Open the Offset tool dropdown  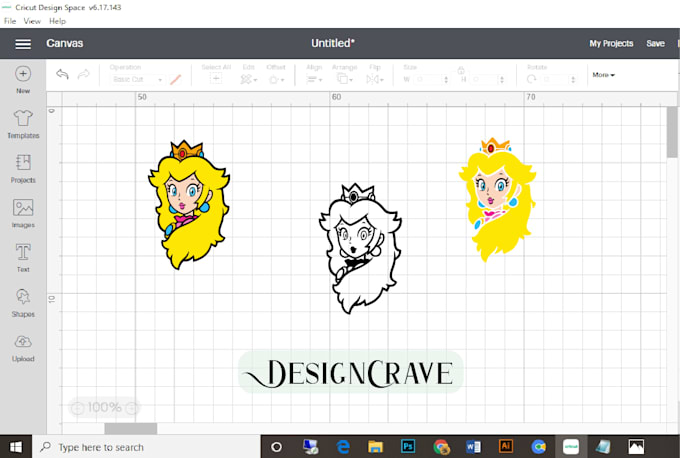pos(276,79)
